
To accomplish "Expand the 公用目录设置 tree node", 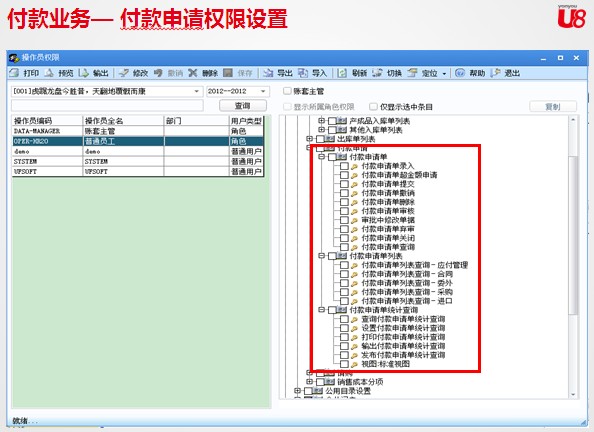I will (297, 390).
